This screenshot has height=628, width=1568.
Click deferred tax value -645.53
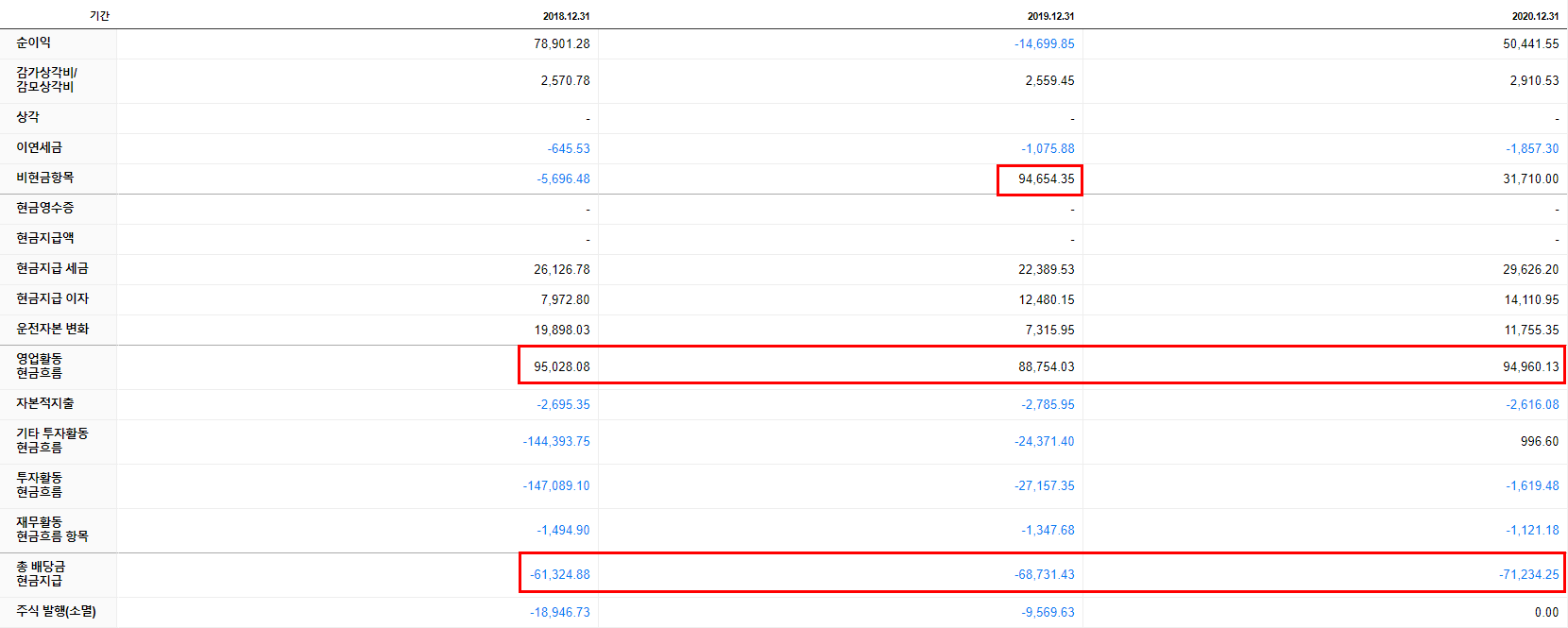(568, 148)
